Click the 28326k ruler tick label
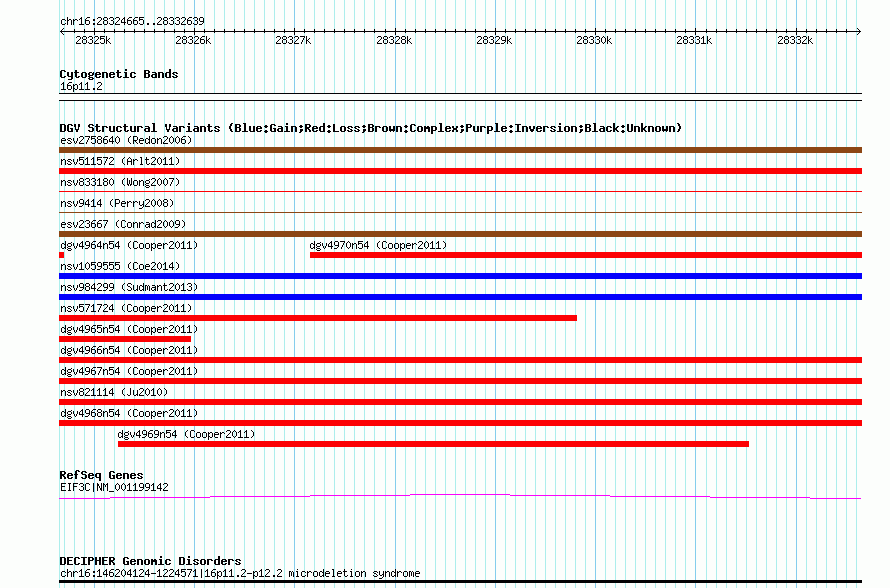This screenshot has width=890, height=588. point(193,40)
